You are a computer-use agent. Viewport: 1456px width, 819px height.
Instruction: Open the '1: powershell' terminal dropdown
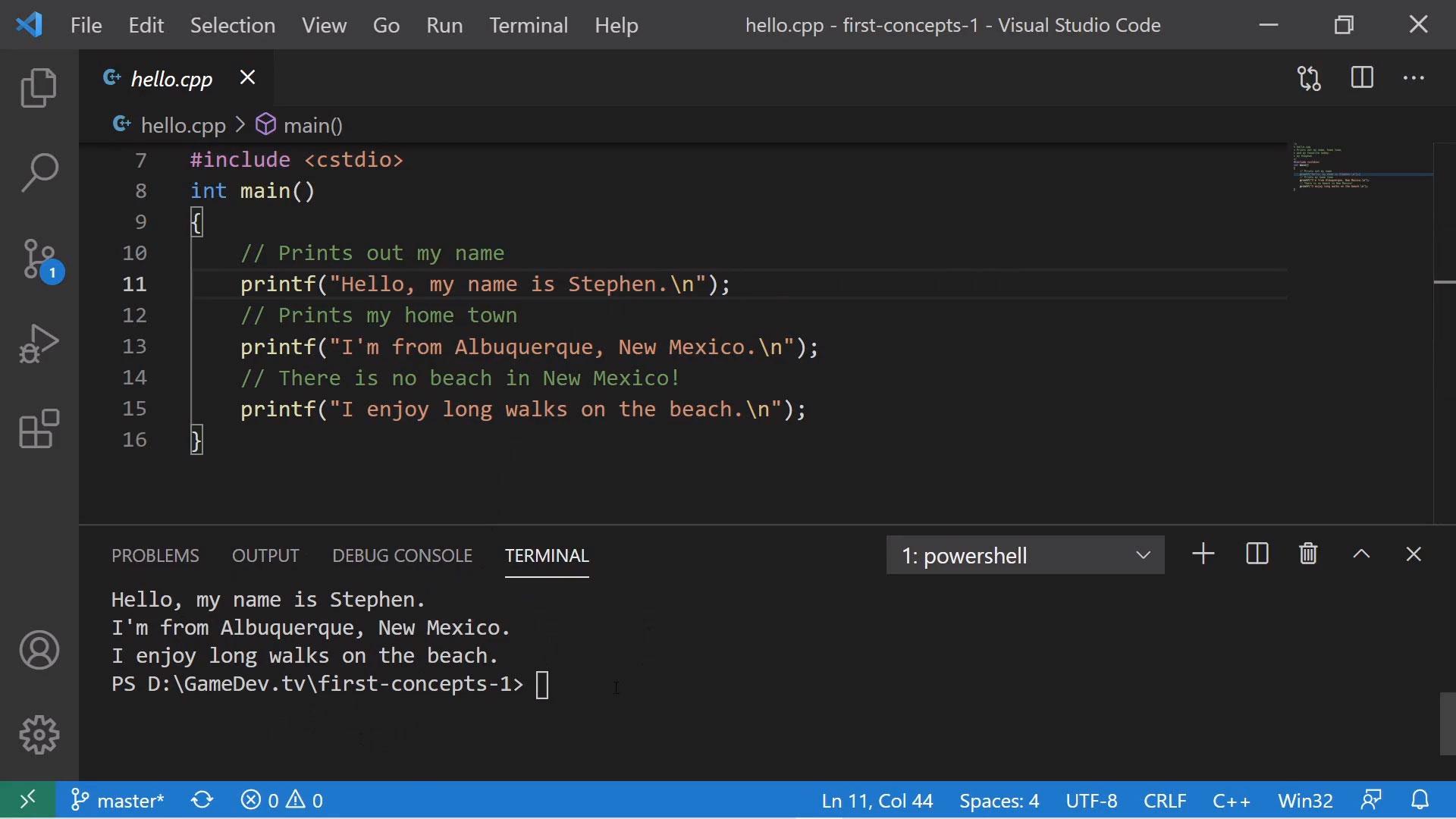tap(1025, 554)
